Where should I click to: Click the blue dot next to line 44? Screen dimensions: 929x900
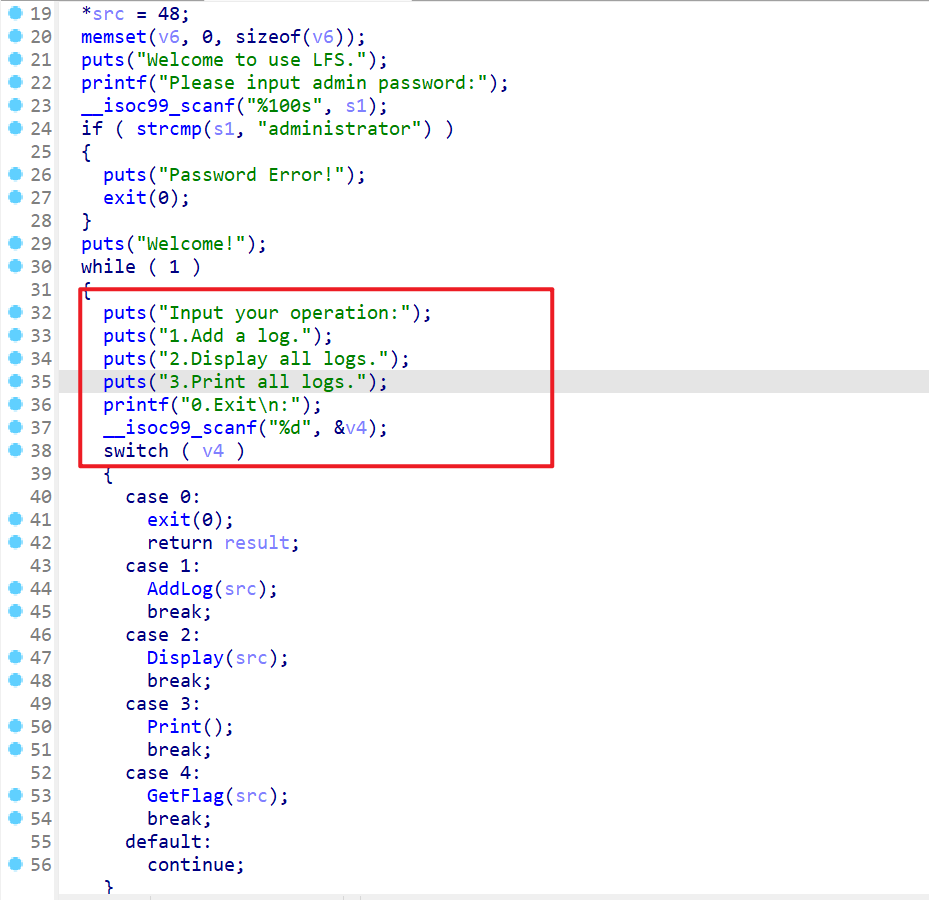coord(14,588)
